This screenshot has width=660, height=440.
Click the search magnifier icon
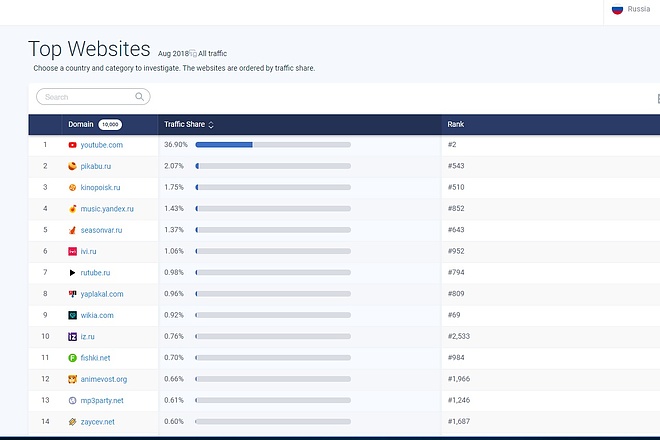[x=139, y=97]
